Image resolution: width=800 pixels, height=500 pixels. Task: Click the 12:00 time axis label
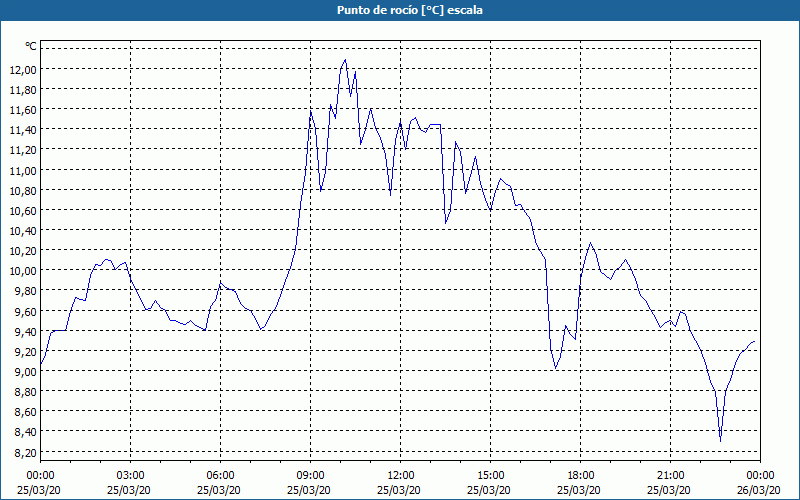tap(401, 476)
